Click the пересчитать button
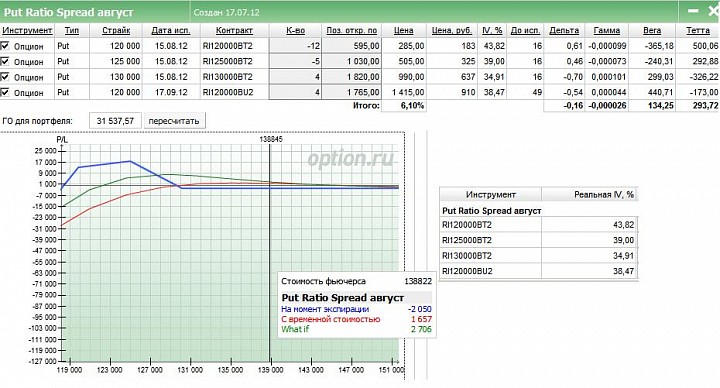Viewport: 720px width, 388px height. (174, 121)
